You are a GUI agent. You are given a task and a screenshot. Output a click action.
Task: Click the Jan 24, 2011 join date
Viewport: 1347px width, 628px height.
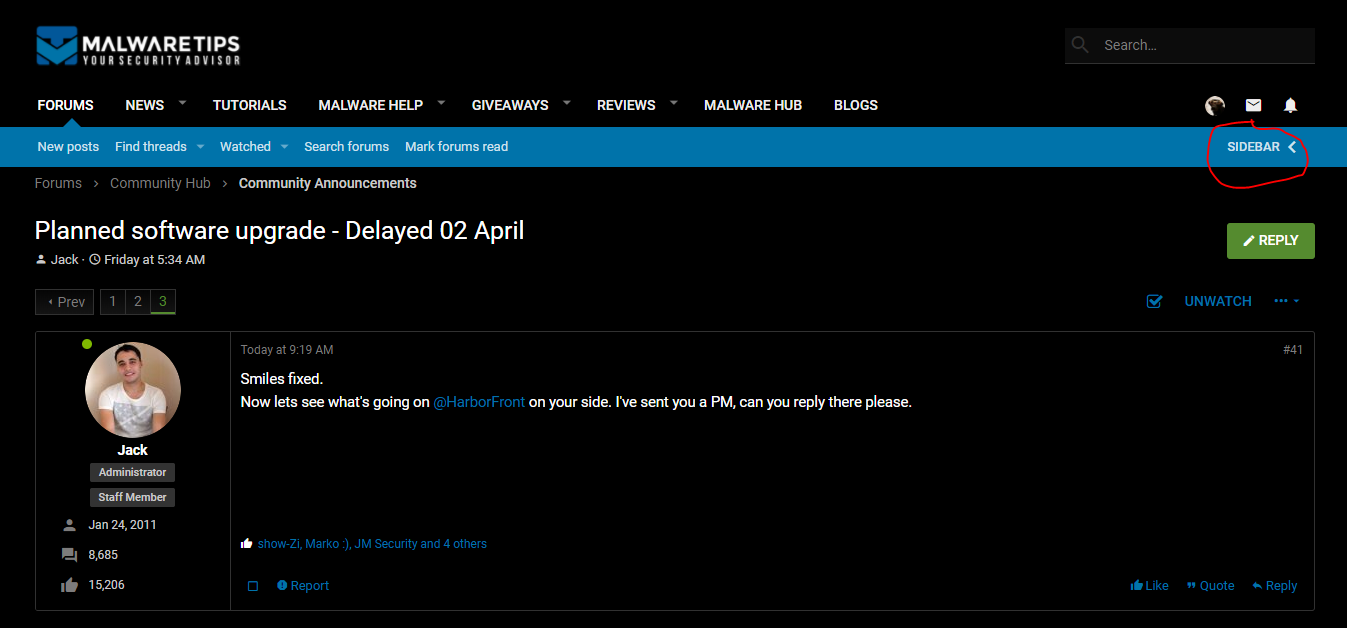(122, 525)
